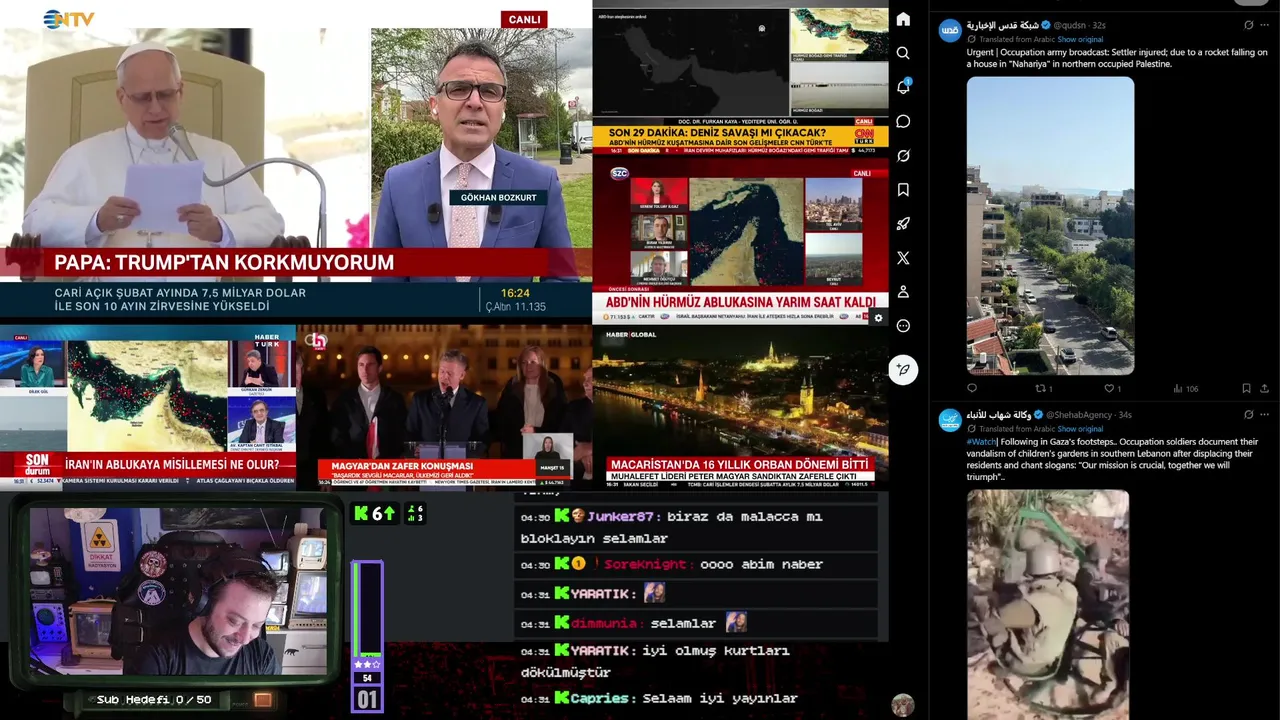Play the Nahariya street video
The width and height of the screenshot is (1280, 720).
click(x=1050, y=226)
